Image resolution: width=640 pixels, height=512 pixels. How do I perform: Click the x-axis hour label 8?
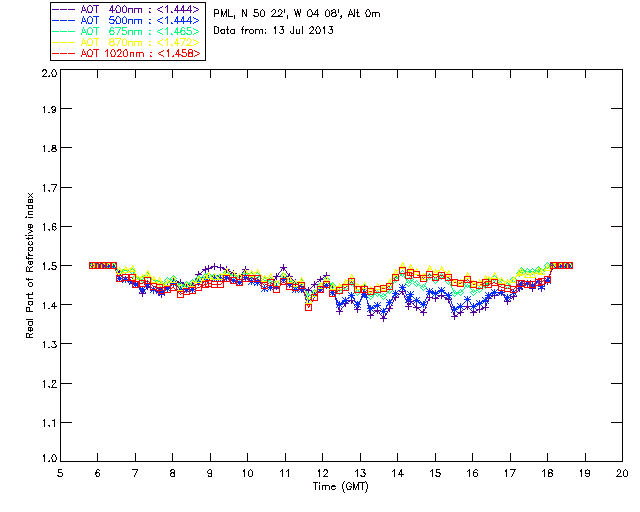point(173,473)
